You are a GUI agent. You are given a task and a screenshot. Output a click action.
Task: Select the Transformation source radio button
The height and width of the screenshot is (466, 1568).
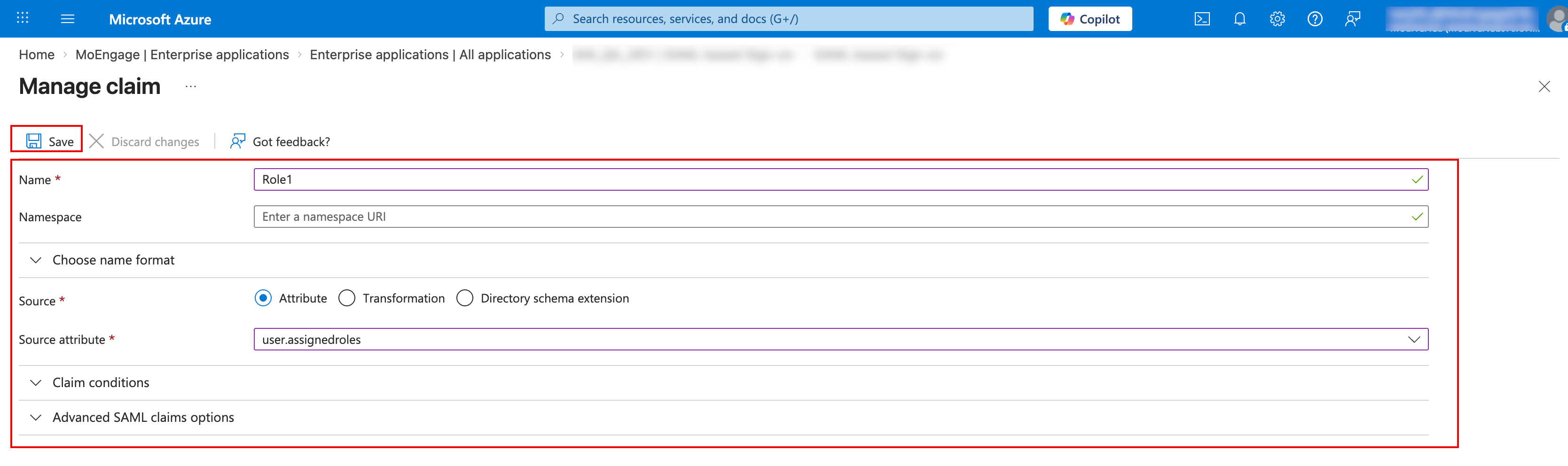click(347, 298)
